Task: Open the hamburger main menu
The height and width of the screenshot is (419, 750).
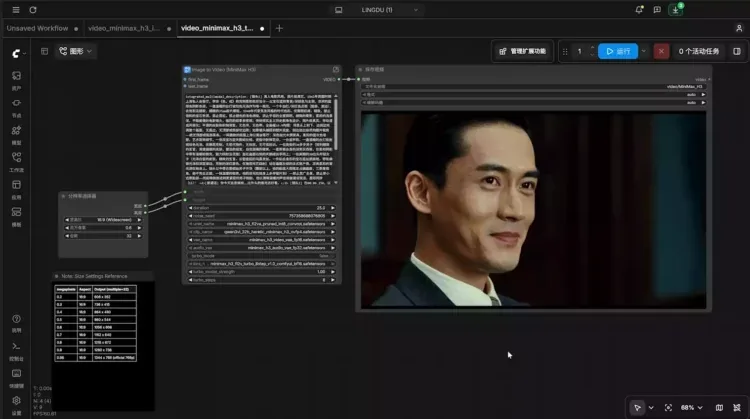Action: 16,10
